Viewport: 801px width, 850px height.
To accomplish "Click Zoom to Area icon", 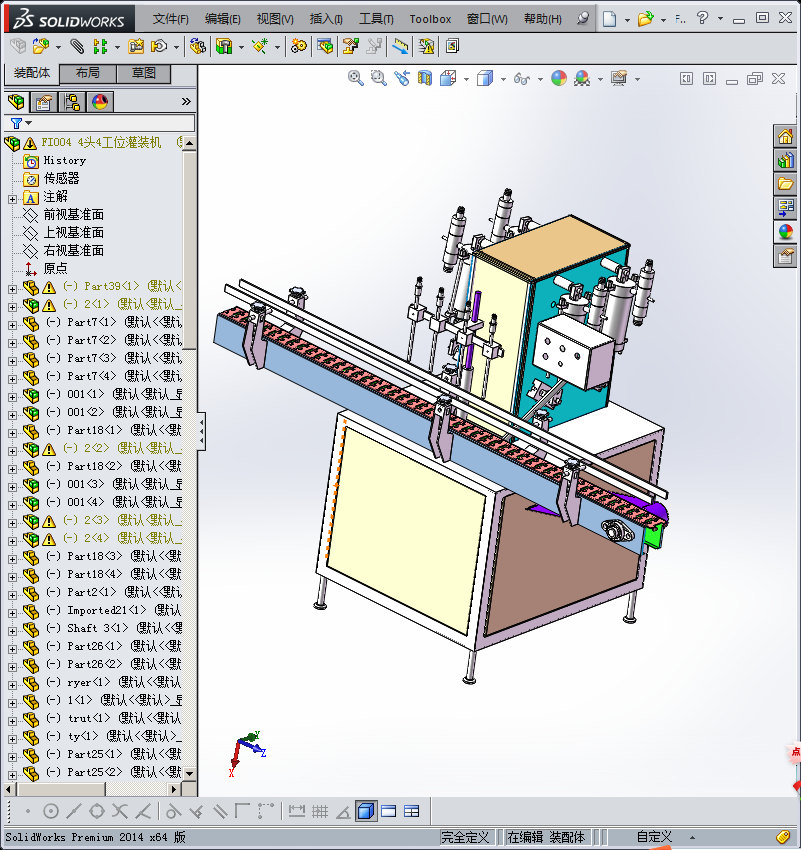I will coord(379,78).
